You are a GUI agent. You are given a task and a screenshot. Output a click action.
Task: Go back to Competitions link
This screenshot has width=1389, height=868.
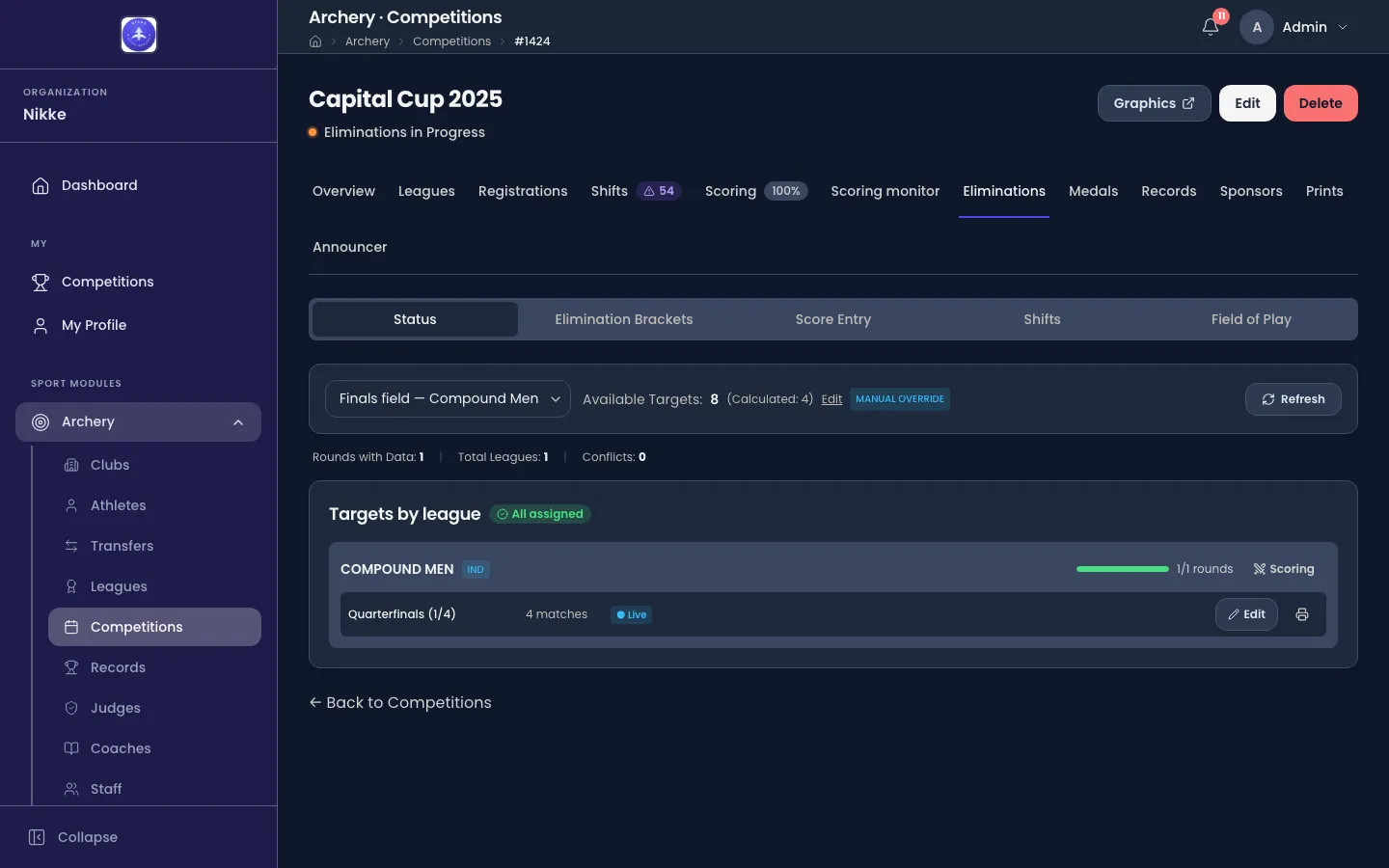point(400,702)
